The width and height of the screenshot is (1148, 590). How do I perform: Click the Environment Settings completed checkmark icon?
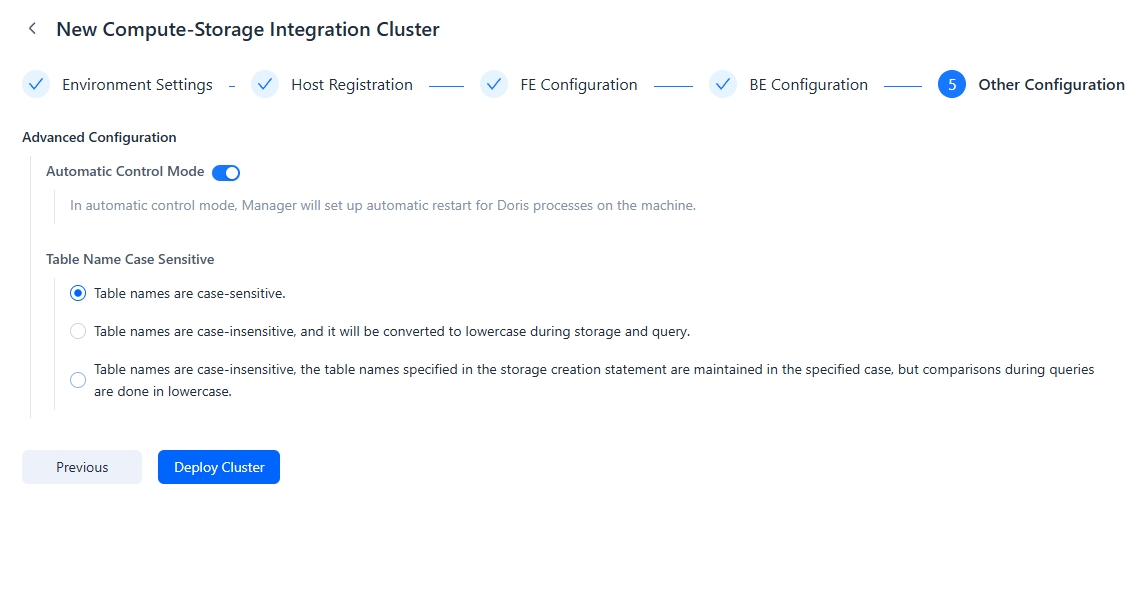tap(36, 84)
